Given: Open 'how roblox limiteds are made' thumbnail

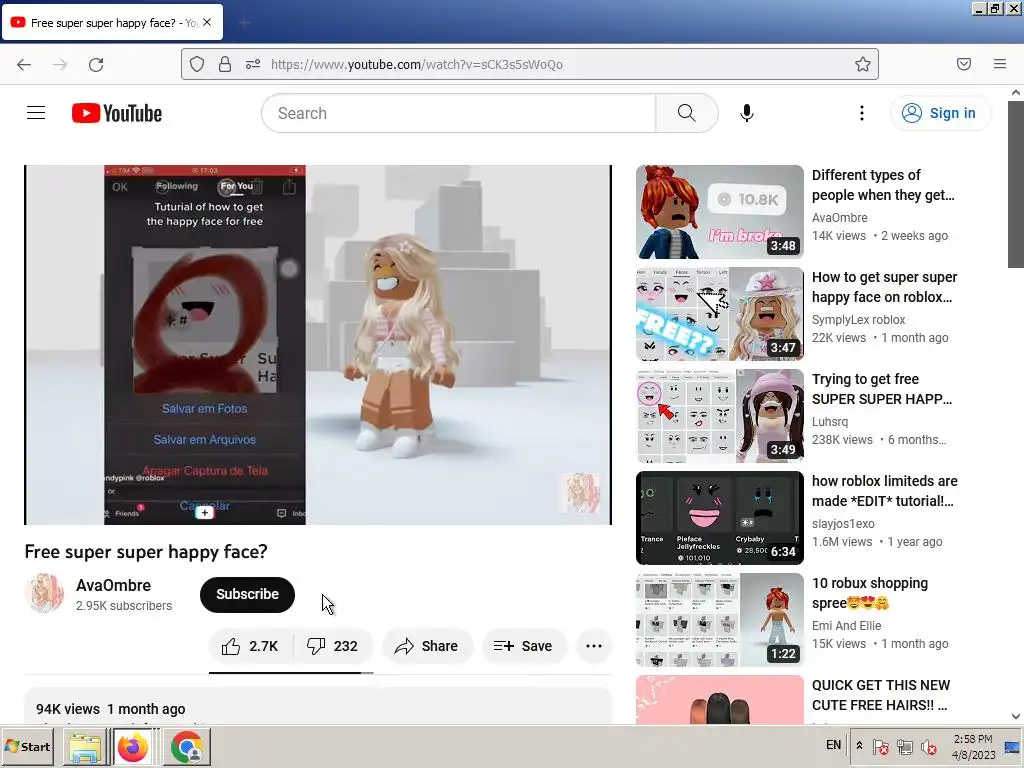Looking at the screenshot, I should click(x=720, y=517).
